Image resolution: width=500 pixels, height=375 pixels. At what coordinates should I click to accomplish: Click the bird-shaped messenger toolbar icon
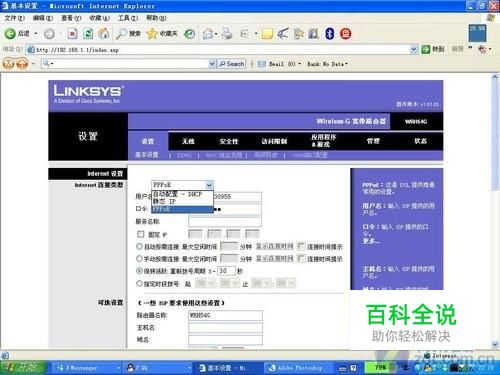[x=283, y=34]
